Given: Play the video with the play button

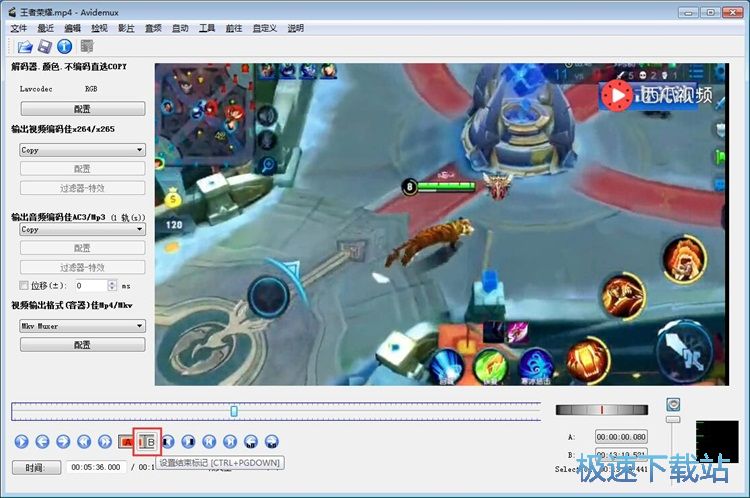Looking at the screenshot, I should (x=21, y=441).
